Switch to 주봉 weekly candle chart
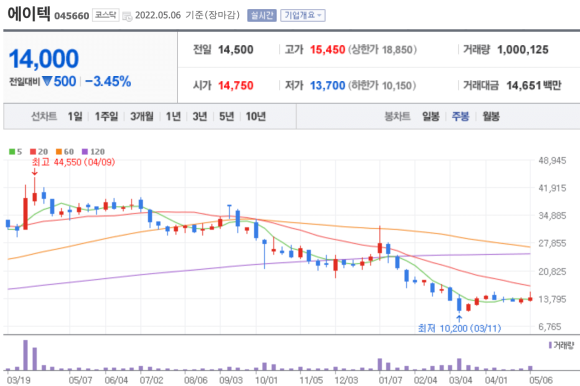Image resolution: width=580 pixels, height=386 pixels. [460, 116]
